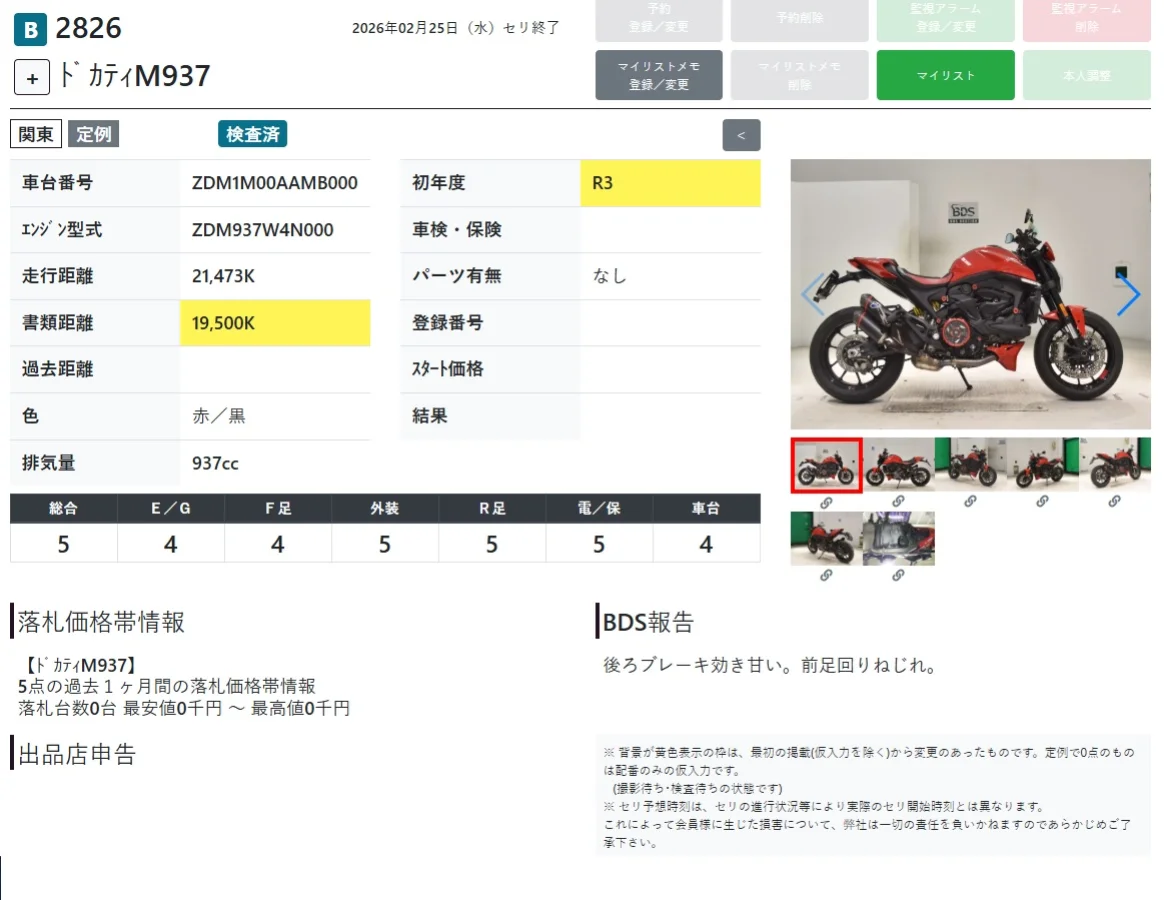This screenshot has height=900, width=1164.
Task: Click マイリストメモ 登録/変更 button
Action: 658,75
